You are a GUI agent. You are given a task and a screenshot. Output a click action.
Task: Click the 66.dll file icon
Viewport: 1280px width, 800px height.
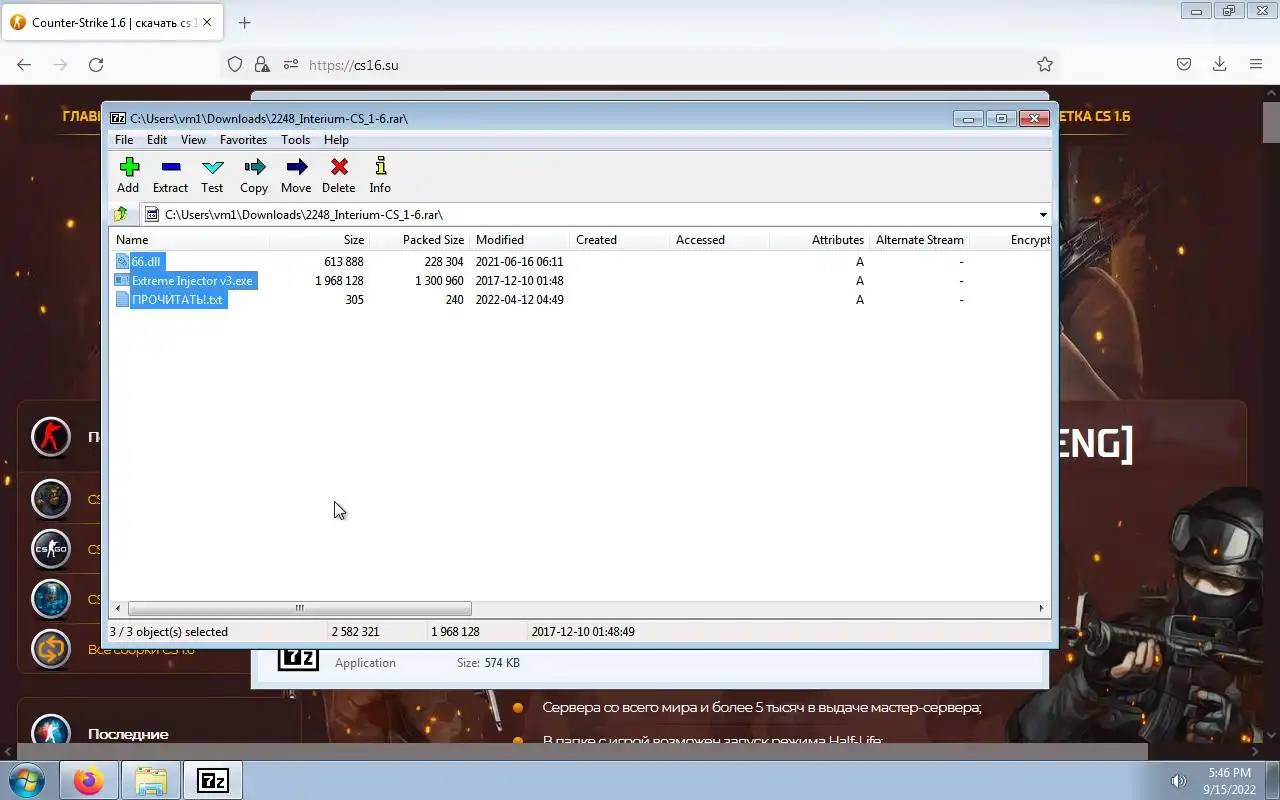coord(123,262)
